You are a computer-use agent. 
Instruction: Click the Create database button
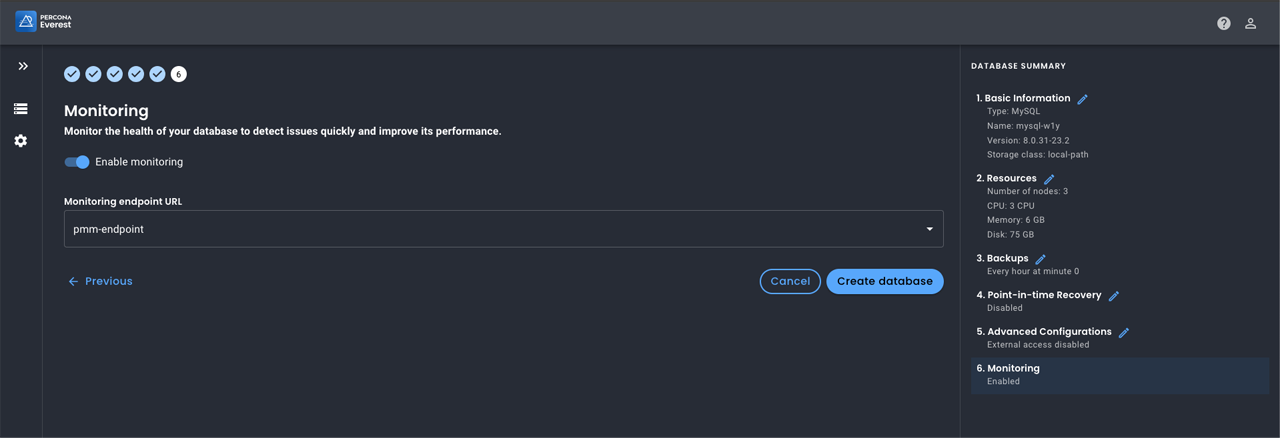[884, 281]
